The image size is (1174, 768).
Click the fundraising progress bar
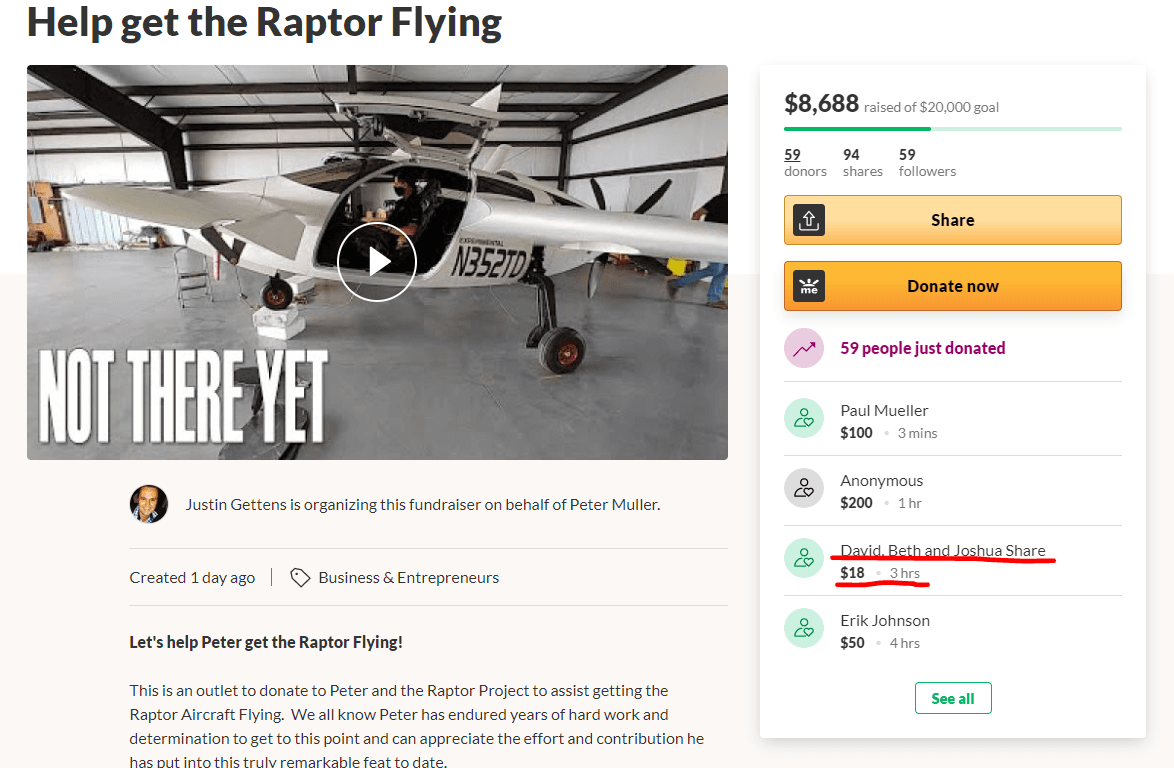click(x=952, y=129)
